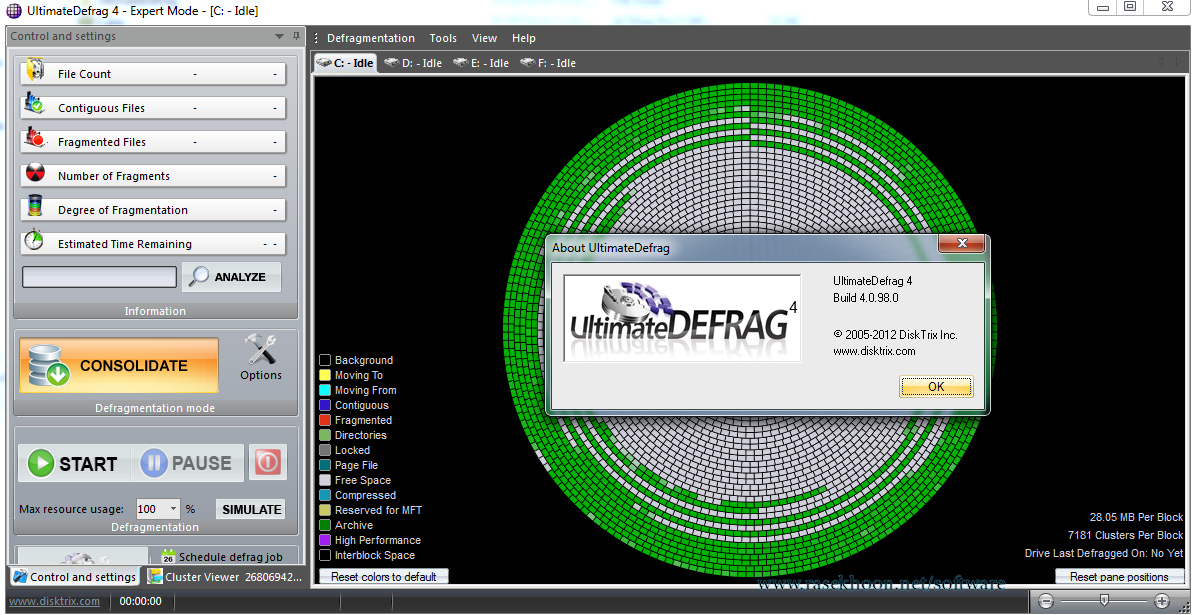Adjust the zoom slider at bottom right
Image resolution: width=1192 pixels, height=615 pixels.
pos(1105,601)
